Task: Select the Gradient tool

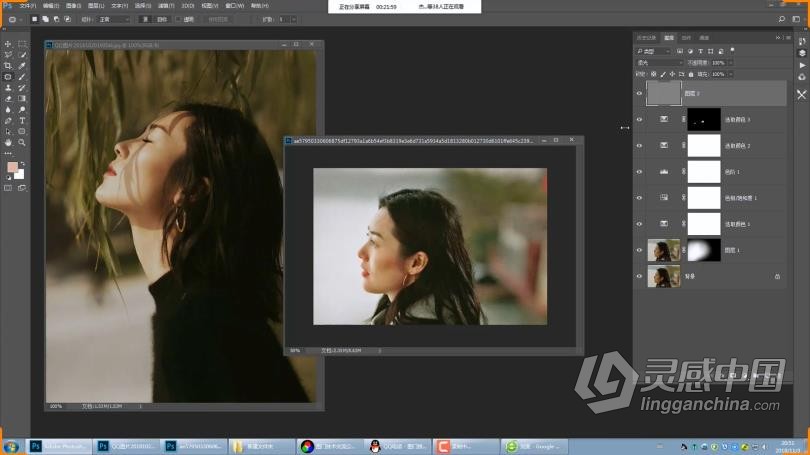Action: (22, 99)
